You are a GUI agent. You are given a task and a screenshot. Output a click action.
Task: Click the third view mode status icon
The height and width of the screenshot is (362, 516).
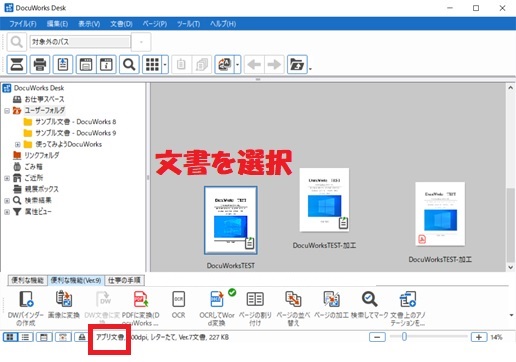click(x=44, y=337)
